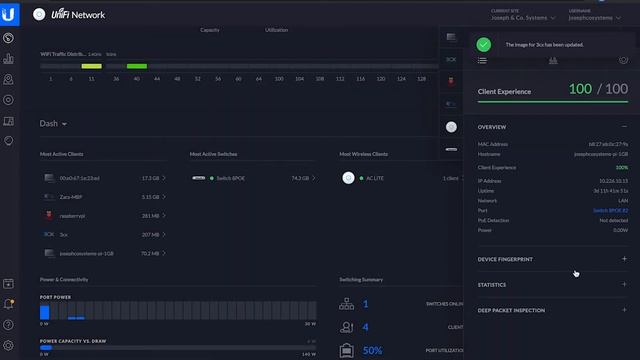Expand the Statistics section
Image resolution: width=640 pixels, height=360 pixels.
[x=624, y=284]
